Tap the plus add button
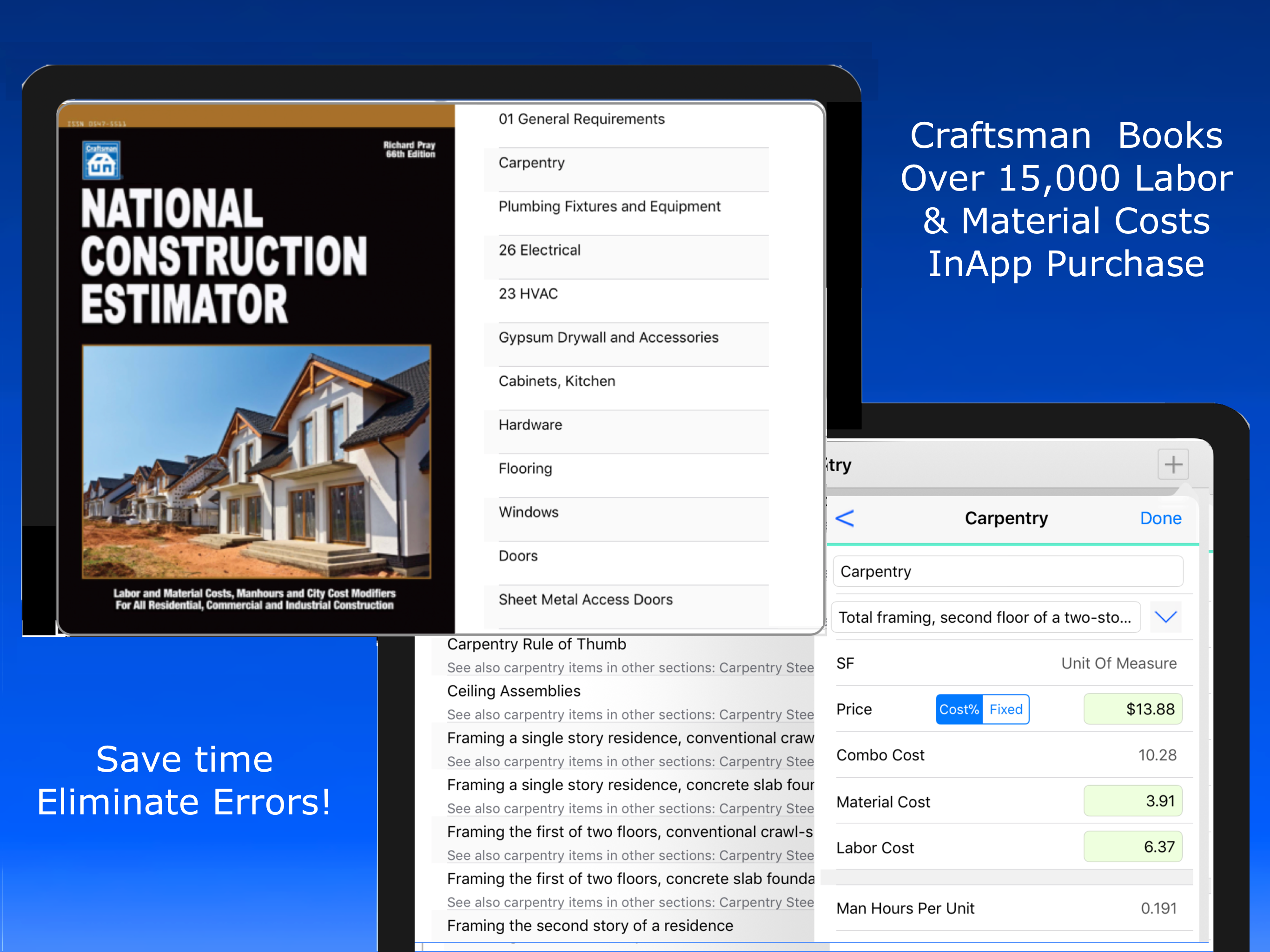The width and height of the screenshot is (1270, 952). 1172,464
